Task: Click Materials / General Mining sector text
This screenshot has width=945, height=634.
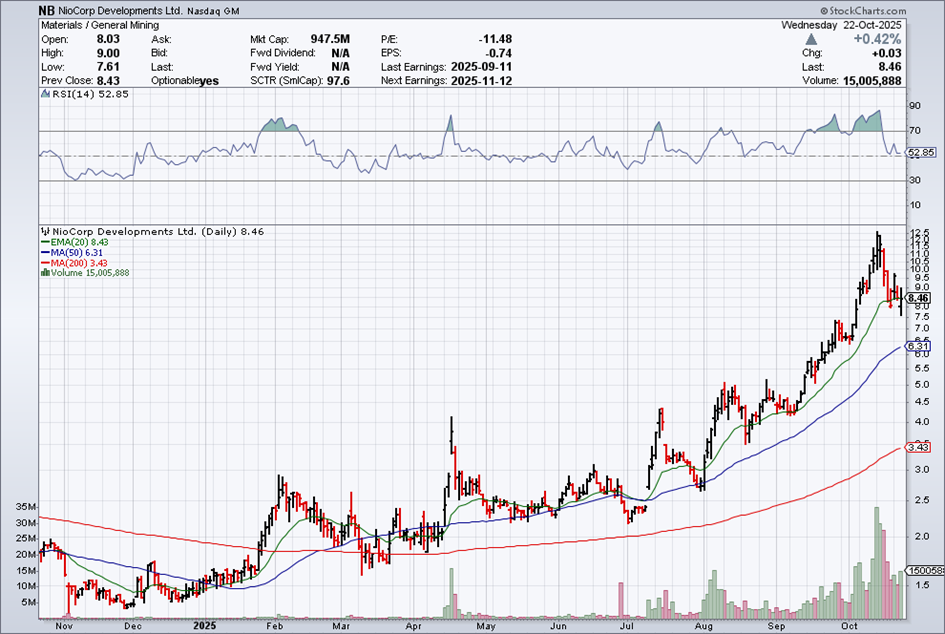Action: [x=100, y=25]
